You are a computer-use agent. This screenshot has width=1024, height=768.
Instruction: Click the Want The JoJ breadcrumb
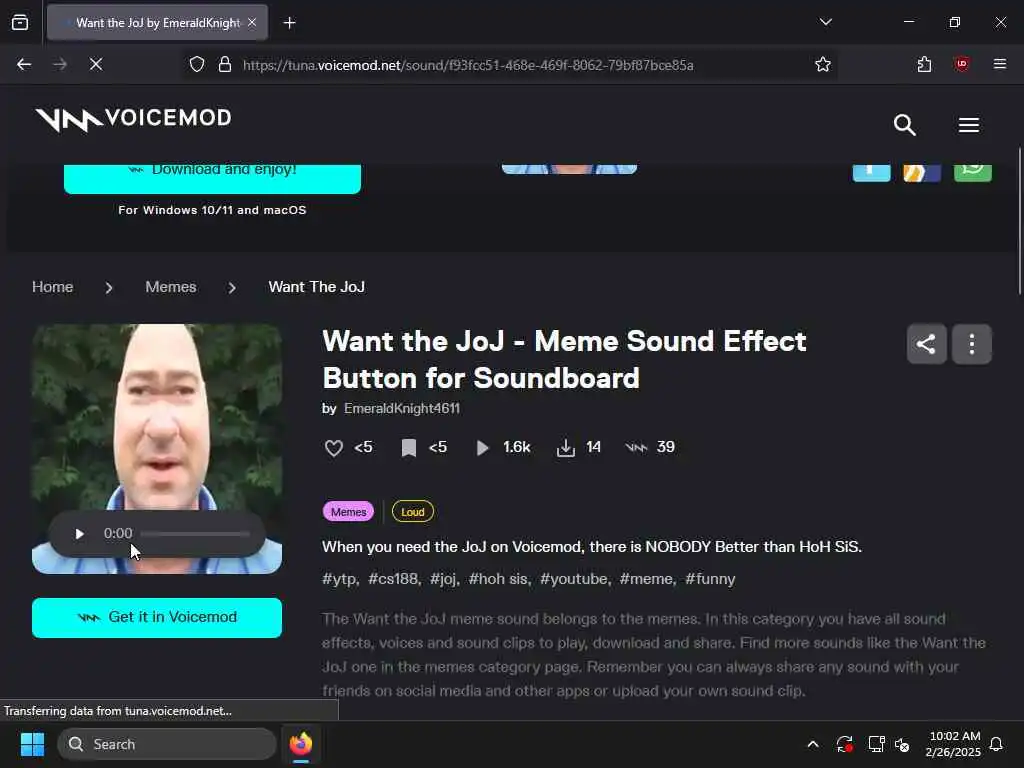tap(317, 287)
